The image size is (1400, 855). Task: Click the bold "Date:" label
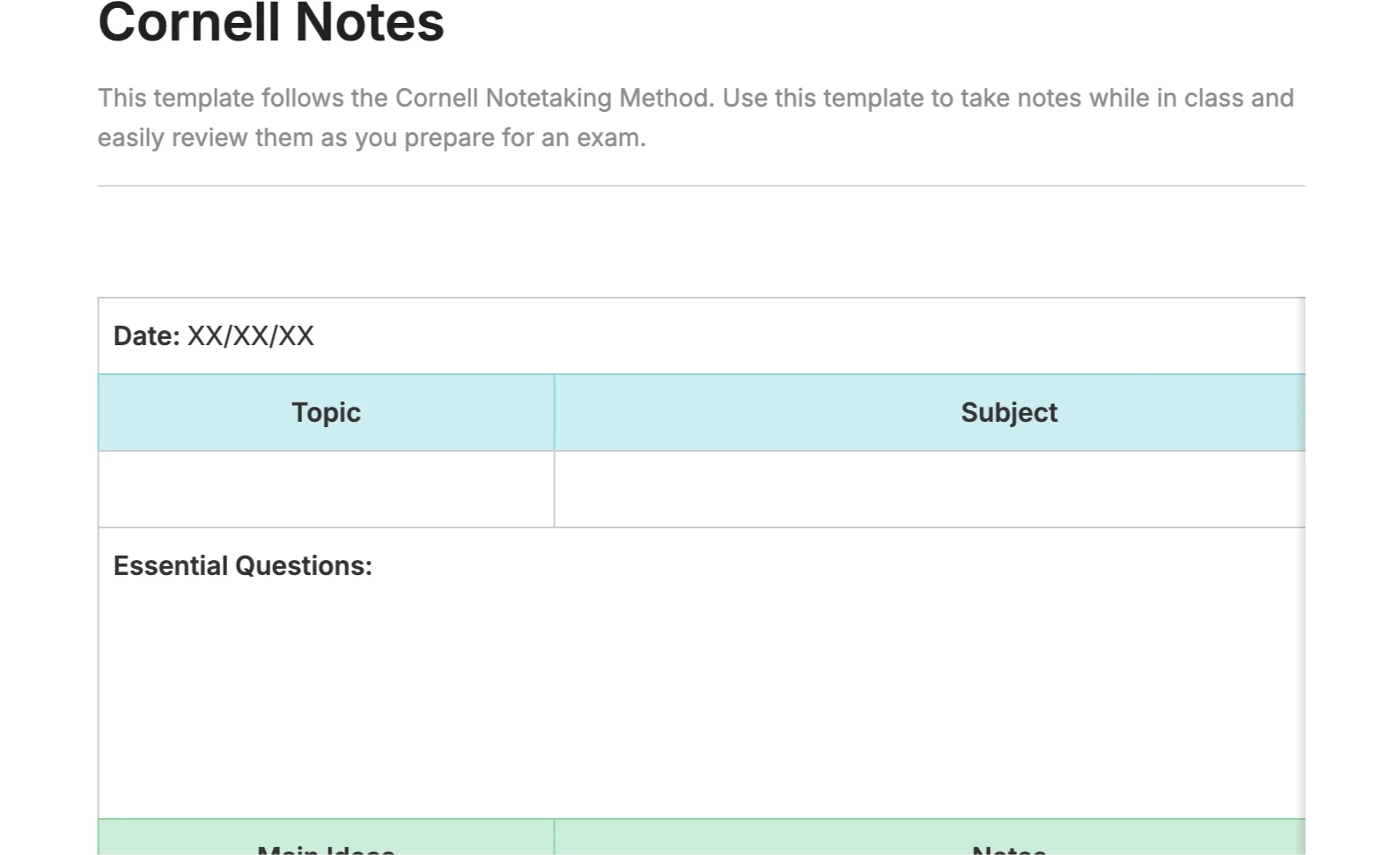pyautogui.click(x=146, y=336)
